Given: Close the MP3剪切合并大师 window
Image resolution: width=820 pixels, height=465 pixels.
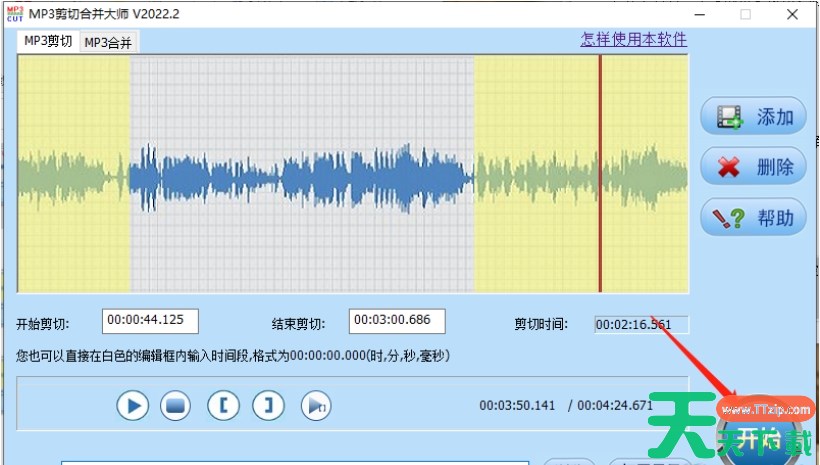Looking at the screenshot, I should (791, 14).
